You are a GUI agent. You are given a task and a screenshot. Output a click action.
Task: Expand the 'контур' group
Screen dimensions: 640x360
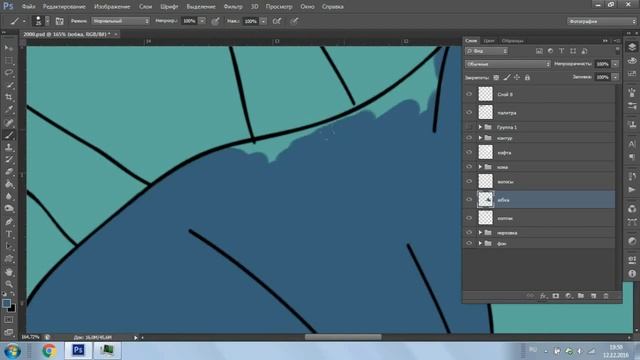(x=480, y=138)
